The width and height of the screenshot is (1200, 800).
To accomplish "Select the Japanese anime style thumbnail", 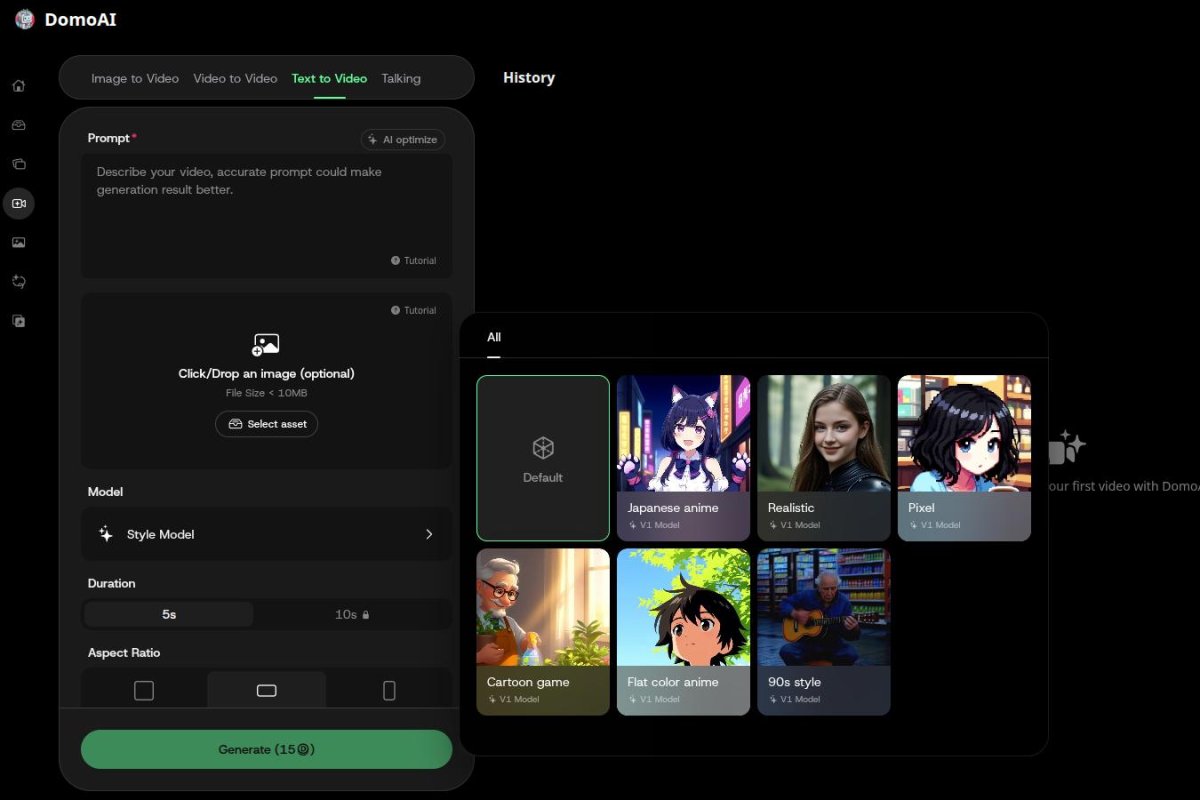I will coord(683,458).
